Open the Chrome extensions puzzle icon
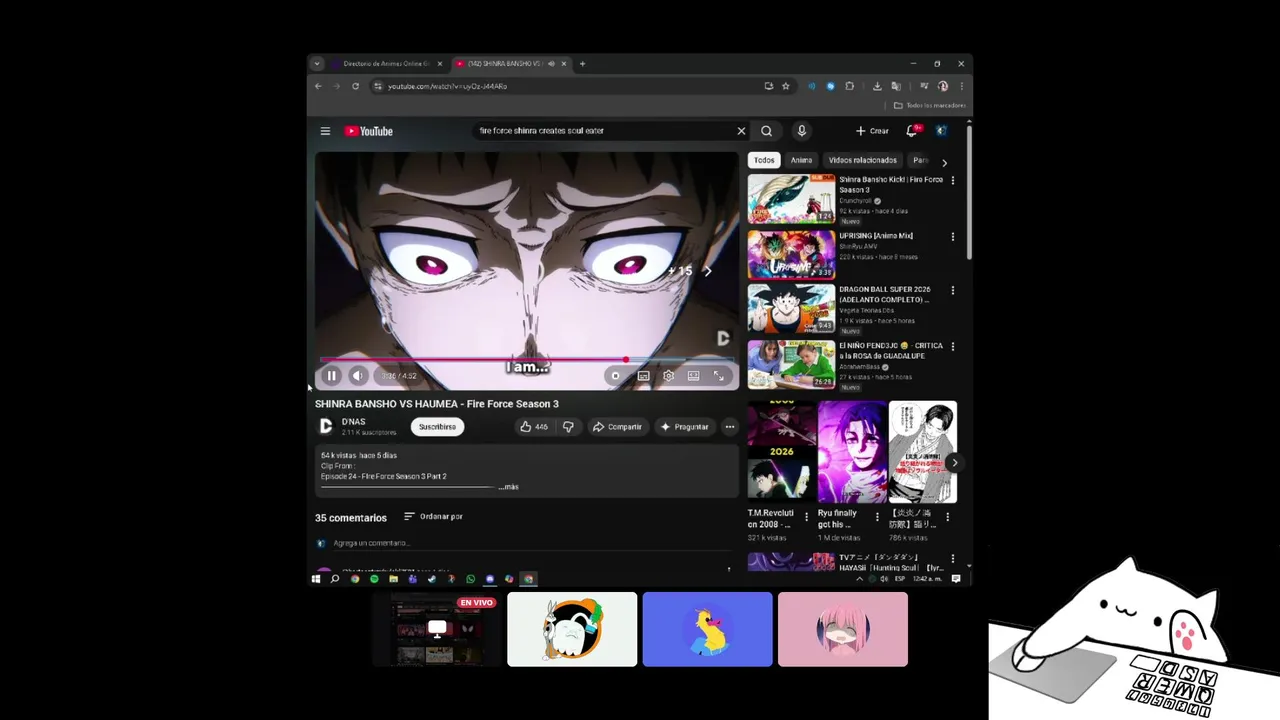The image size is (1280, 720). 849,86
